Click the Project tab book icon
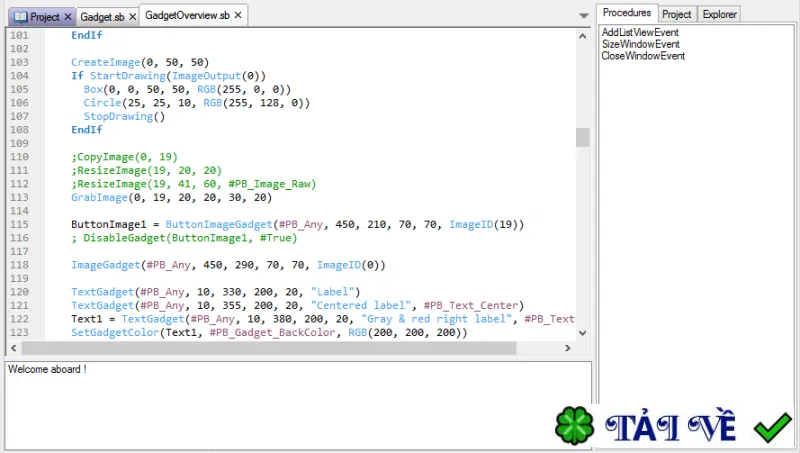Viewport: 800px width, 453px height. coord(20,17)
